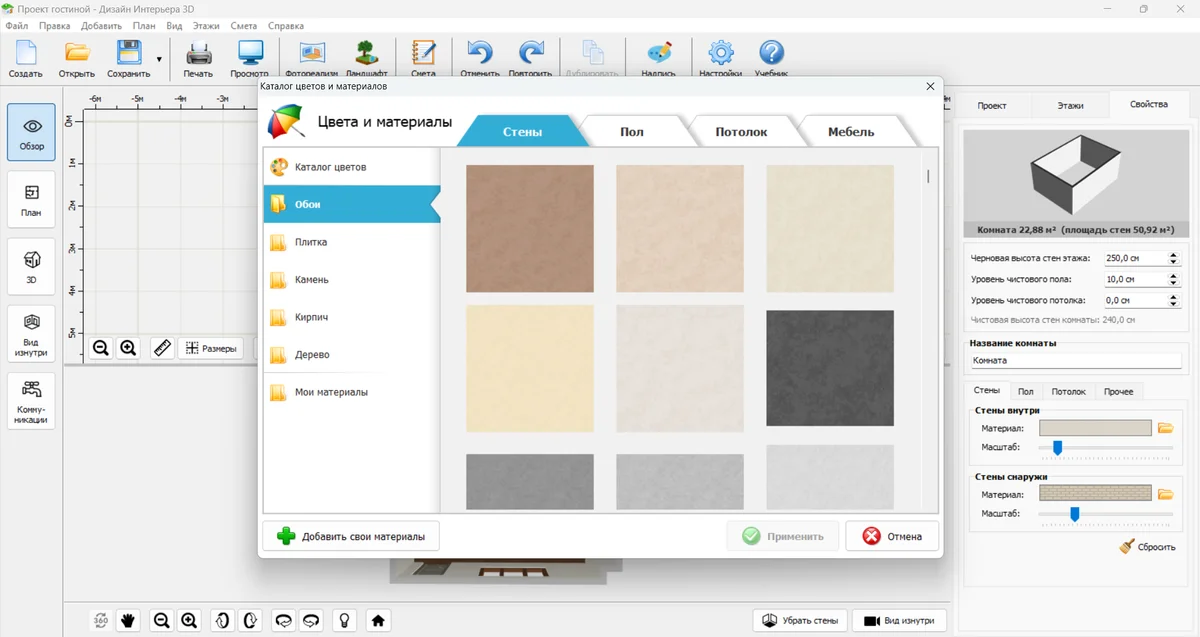Select Каталог цветов category
Viewport: 1200px width, 637px height.
click(350, 167)
